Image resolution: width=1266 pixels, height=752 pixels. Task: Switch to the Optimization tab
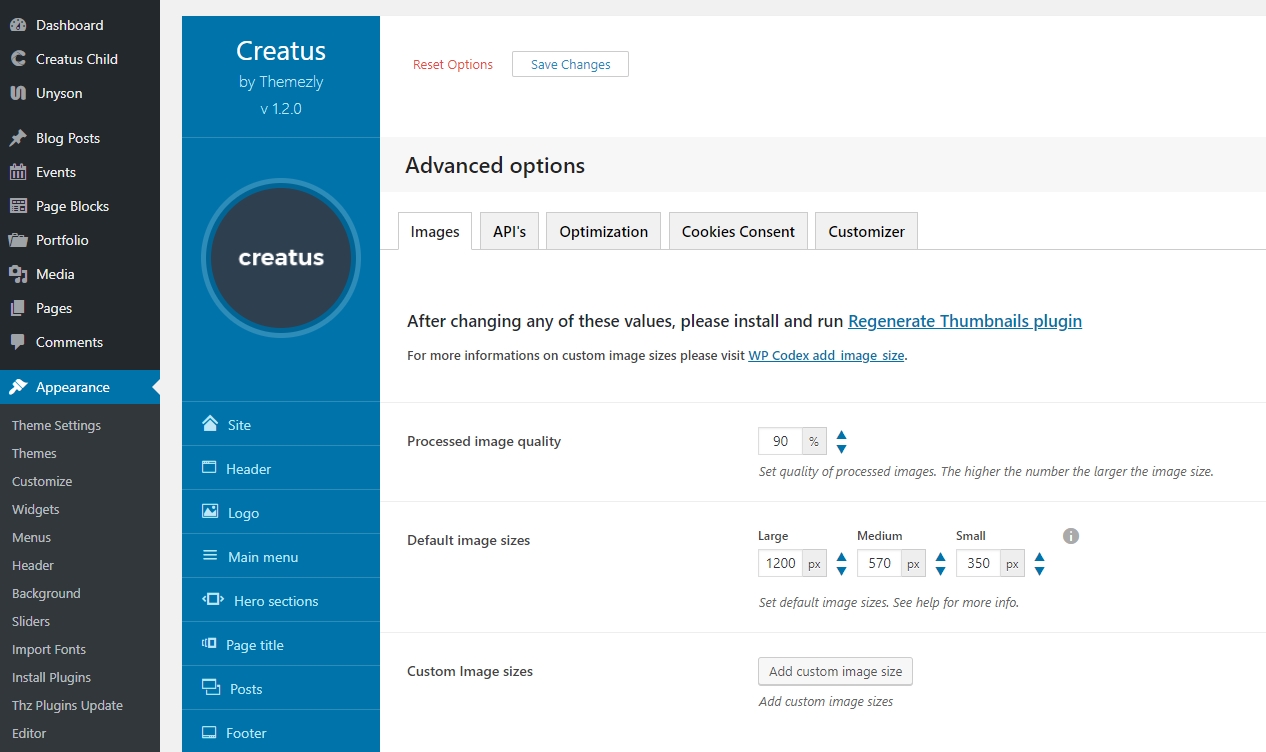tap(603, 231)
